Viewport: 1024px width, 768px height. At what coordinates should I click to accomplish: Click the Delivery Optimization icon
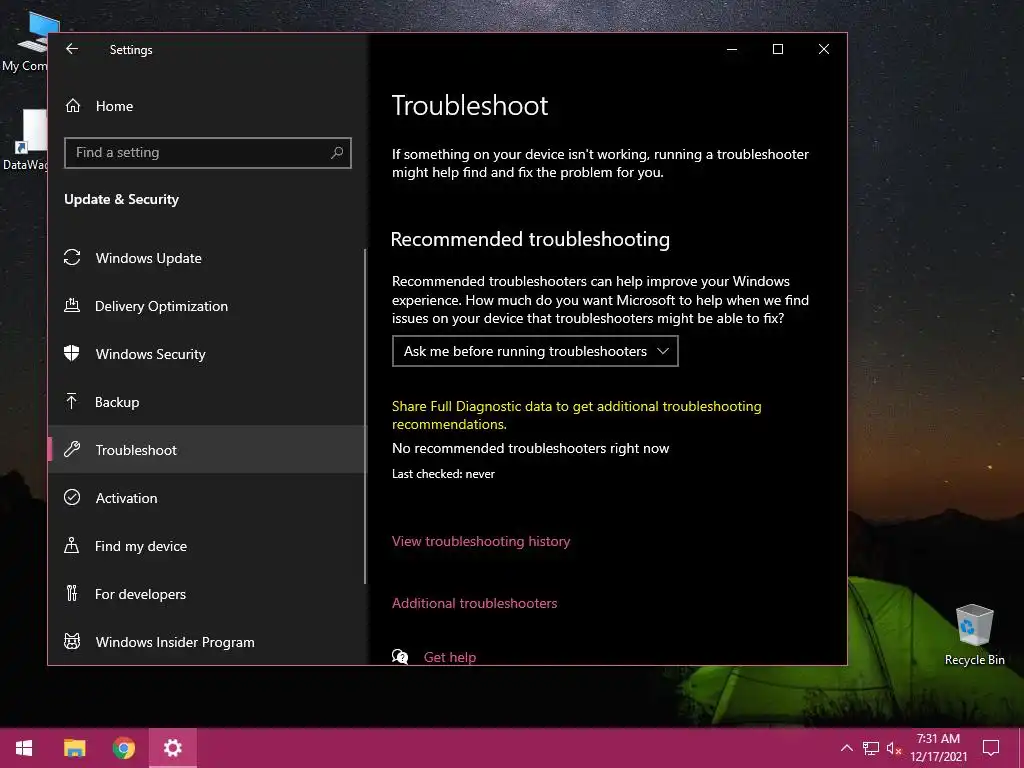click(72, 305)
